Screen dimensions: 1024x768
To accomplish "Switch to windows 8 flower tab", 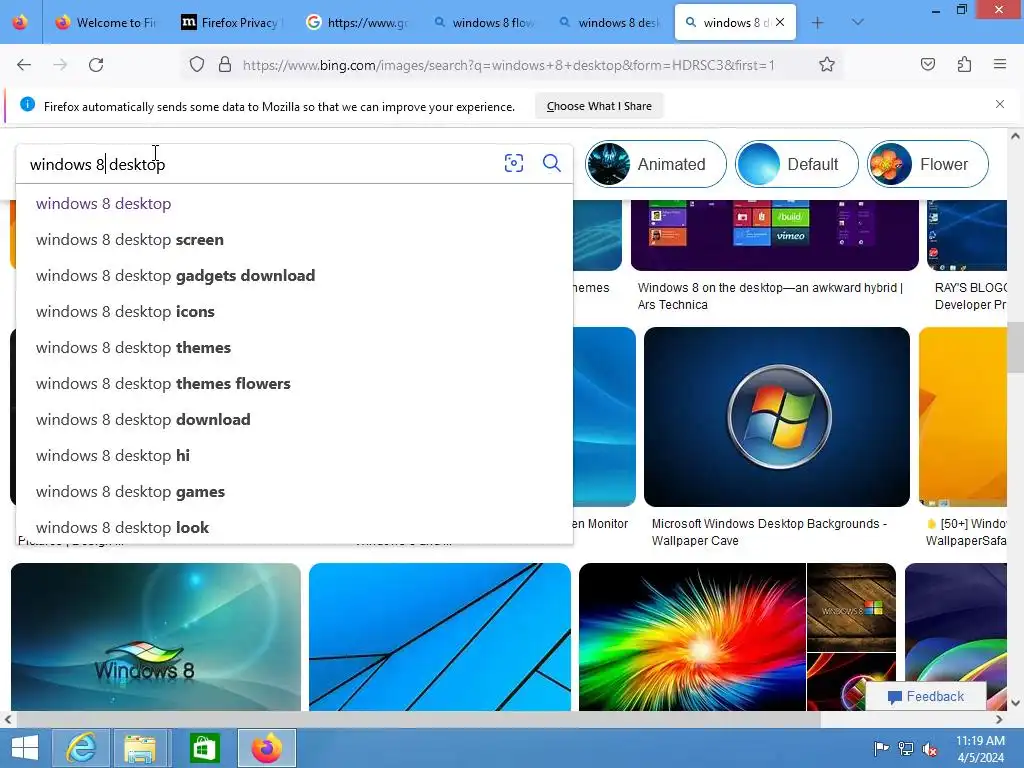I will tap(485, 23).
